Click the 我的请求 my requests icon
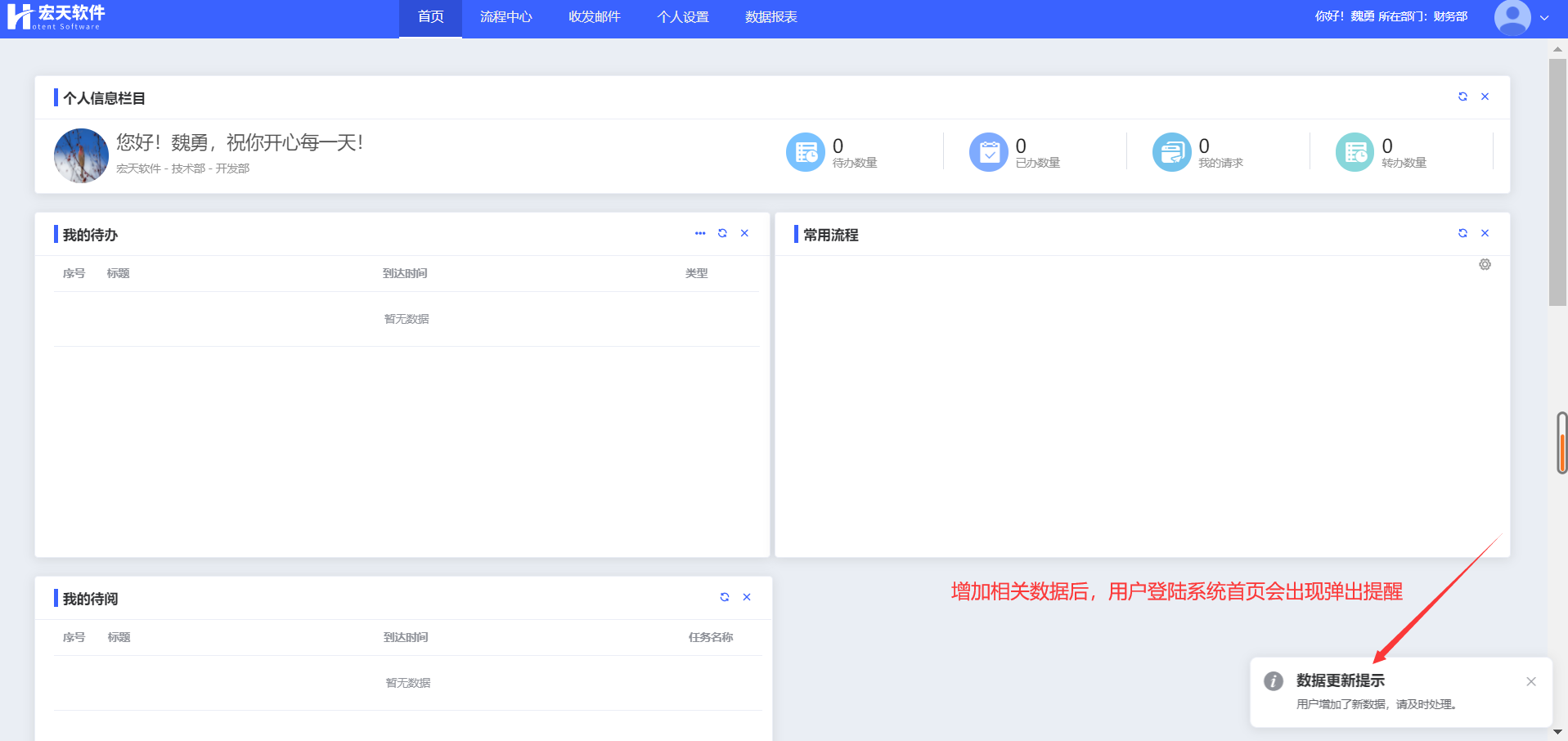1568x741 pixels. 1171,152
